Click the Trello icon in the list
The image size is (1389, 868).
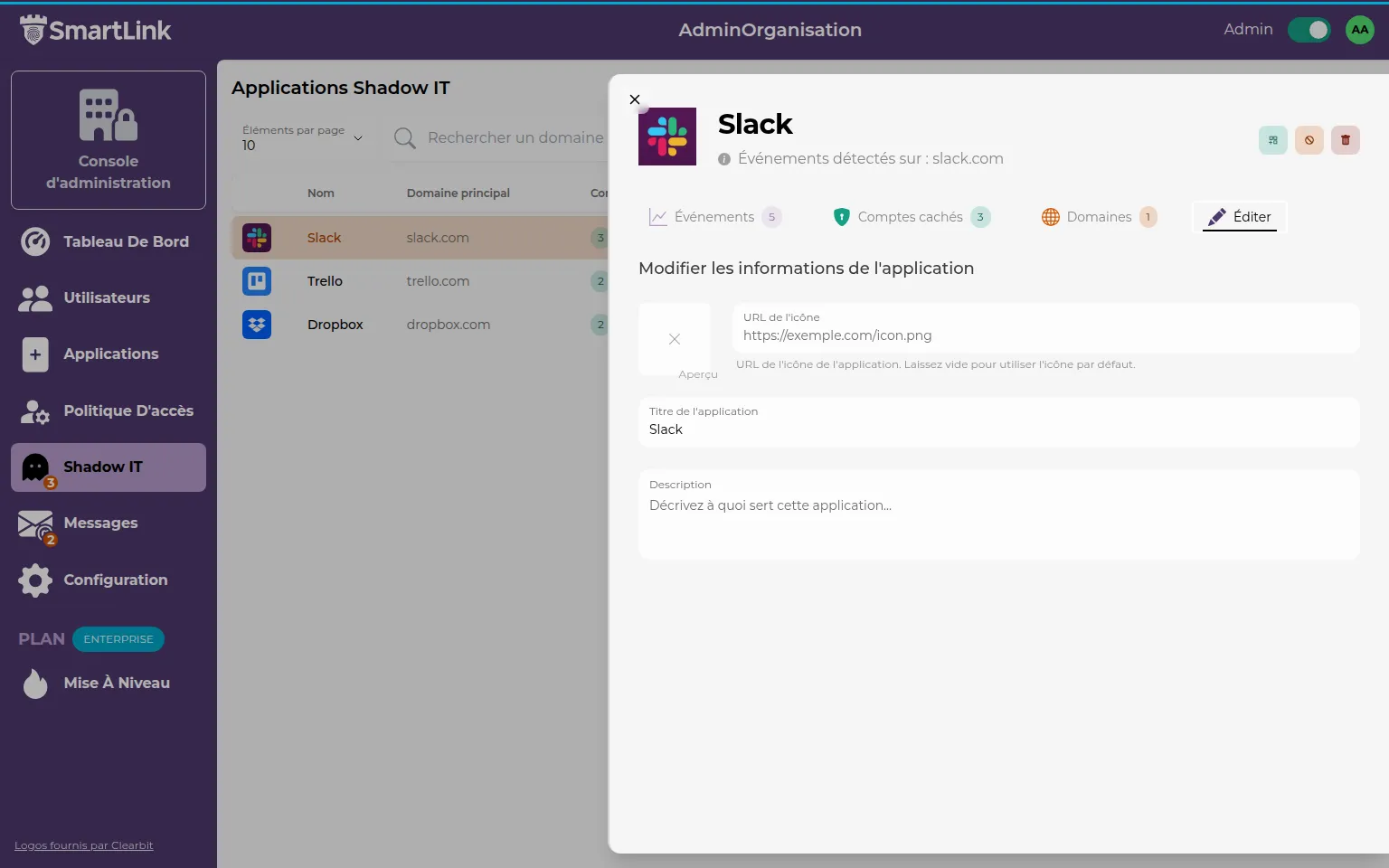click(257, 281)
